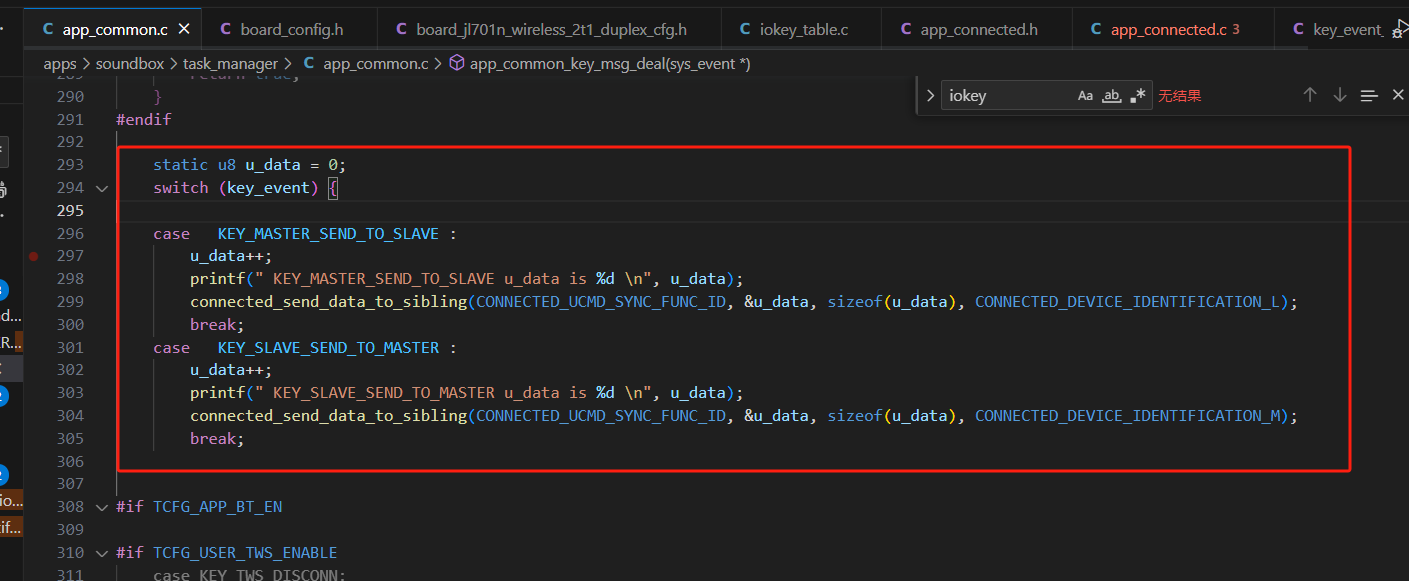This screenshot has height=581, width=1409.
Task: Click the static keyword on line 293
Action: [x=181, y=165]
